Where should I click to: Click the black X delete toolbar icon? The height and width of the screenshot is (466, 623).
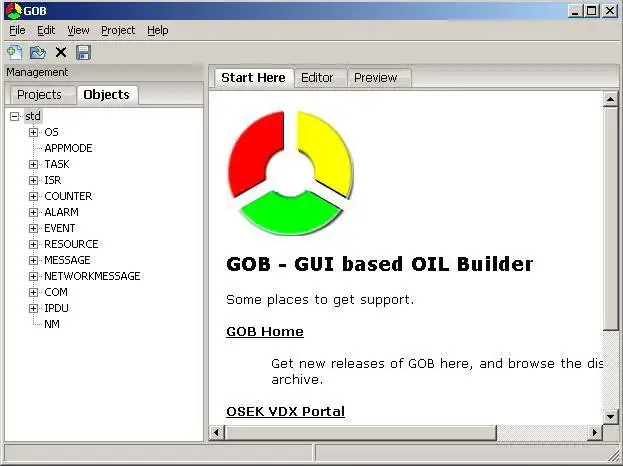61,52
